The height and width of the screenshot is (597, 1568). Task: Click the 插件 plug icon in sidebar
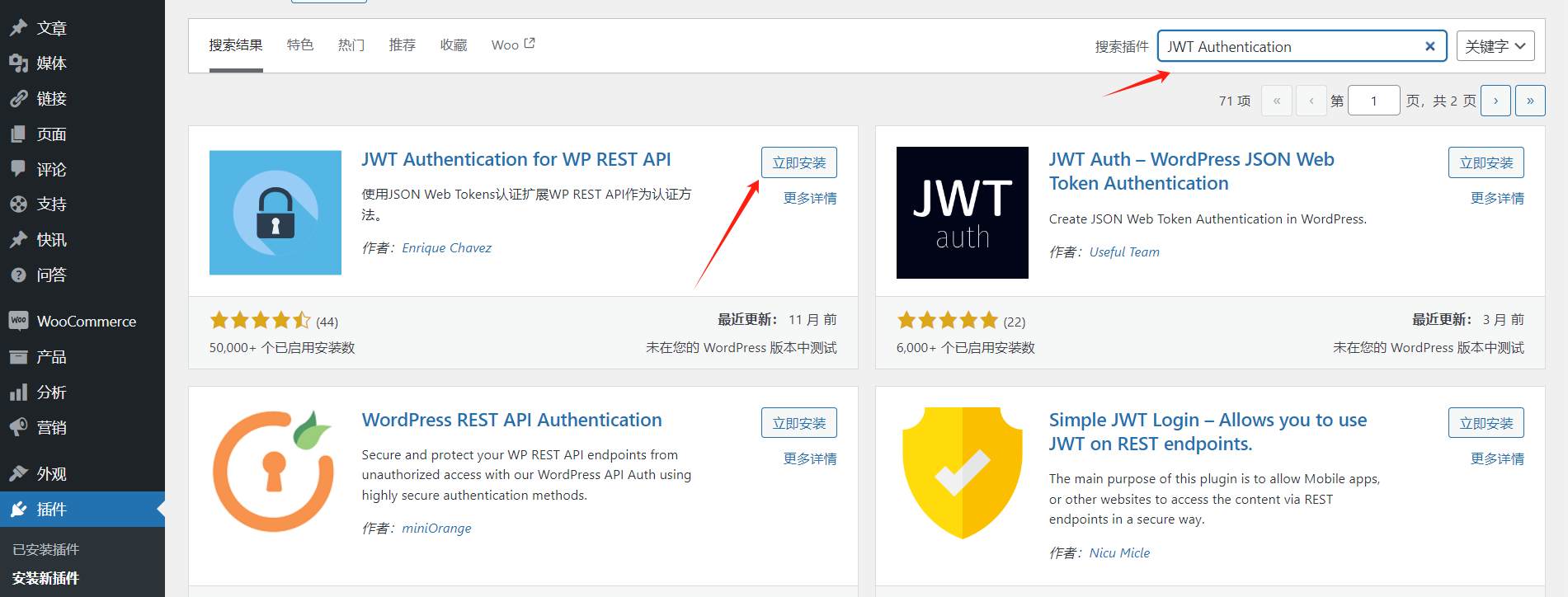(18, 510)
